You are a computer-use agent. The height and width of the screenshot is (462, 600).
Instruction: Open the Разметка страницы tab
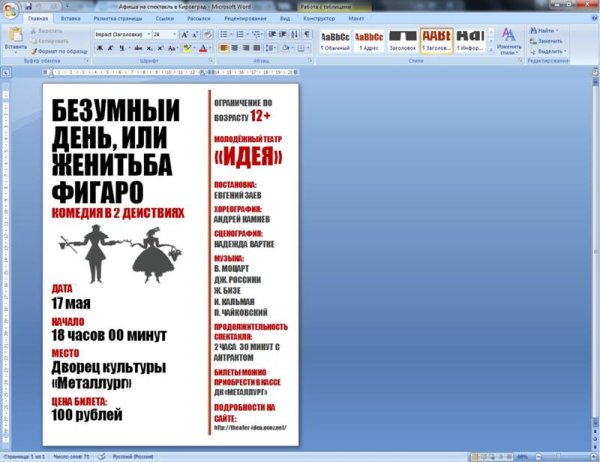click(x=118, y=18)
